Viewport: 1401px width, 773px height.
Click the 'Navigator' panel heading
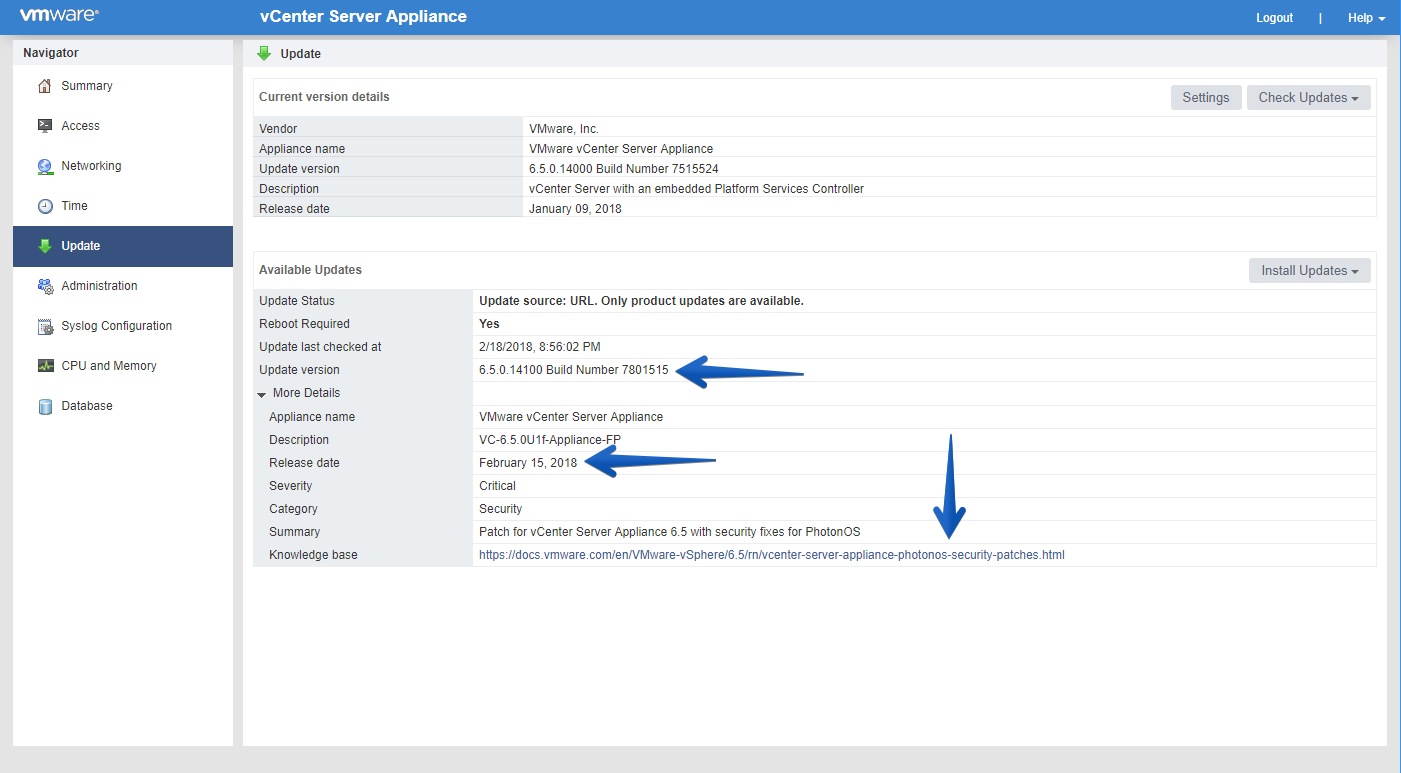point(51,53)
